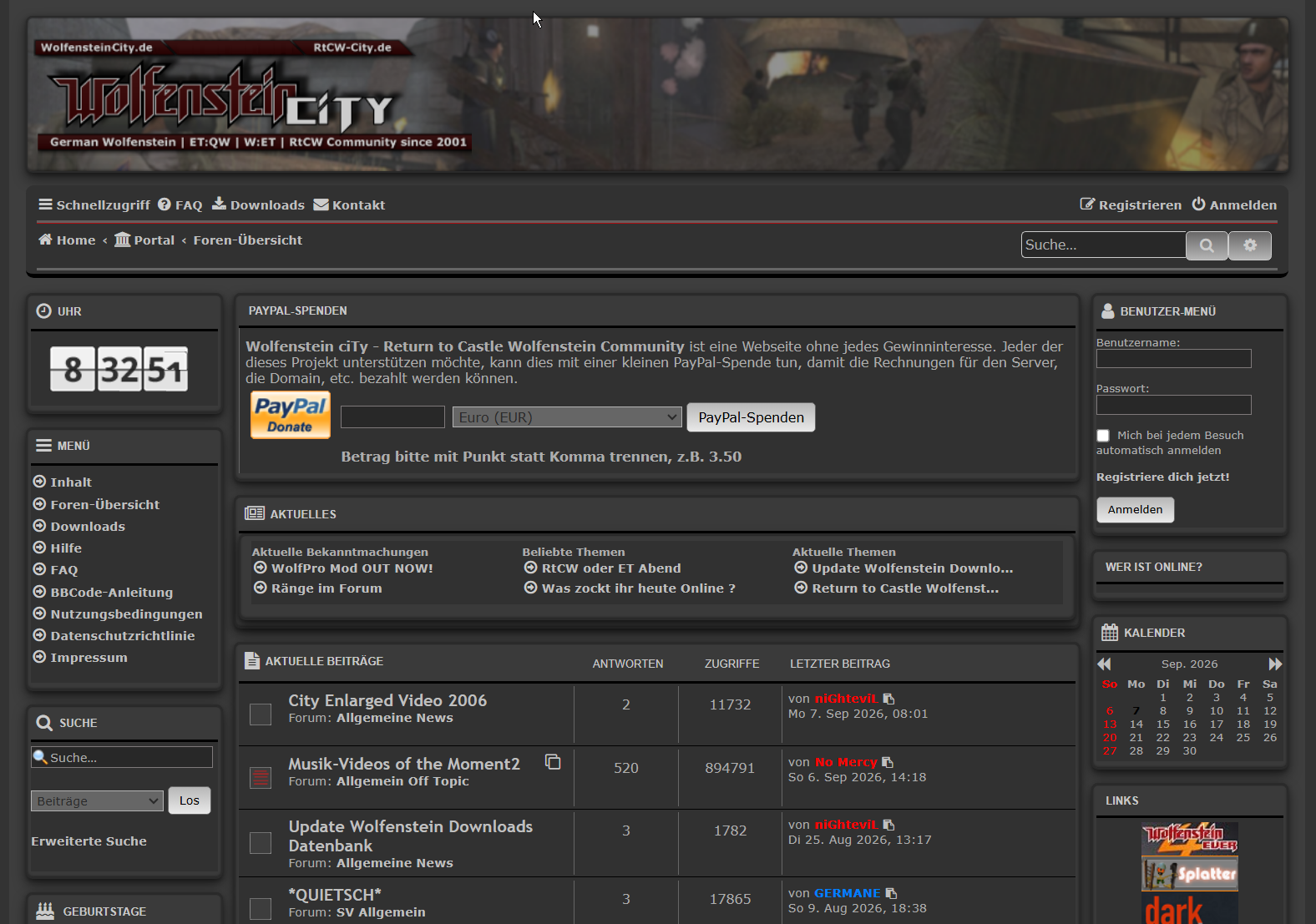Enable automatic login on each visit checkbox
Screen dimensions: 1316x924
pyautogui.click(x=1103, y=436)
